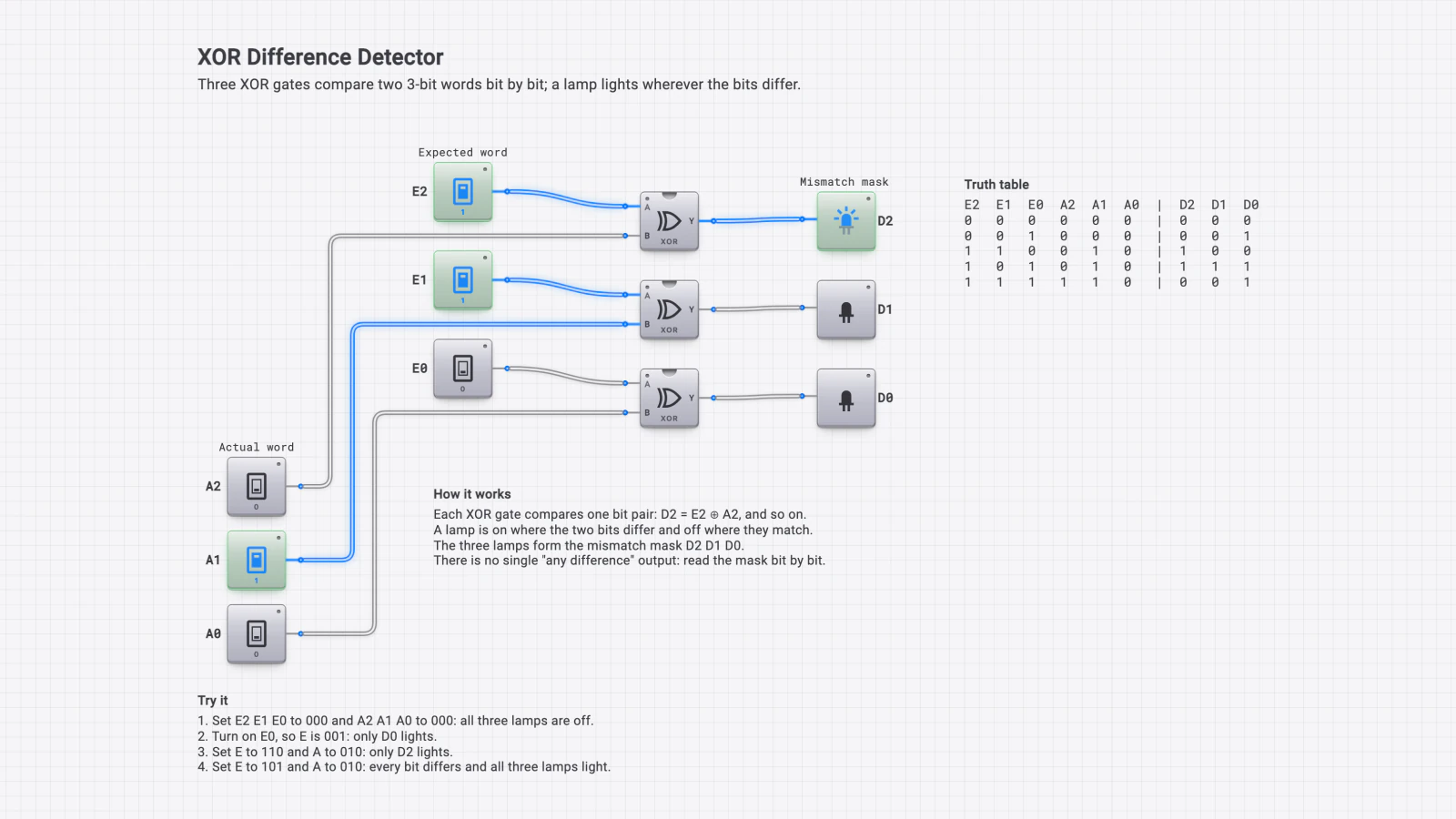Viewport: 1456px width, 819px height.
Task: Click the truth table header row
Action: [x=1112, y=206]
